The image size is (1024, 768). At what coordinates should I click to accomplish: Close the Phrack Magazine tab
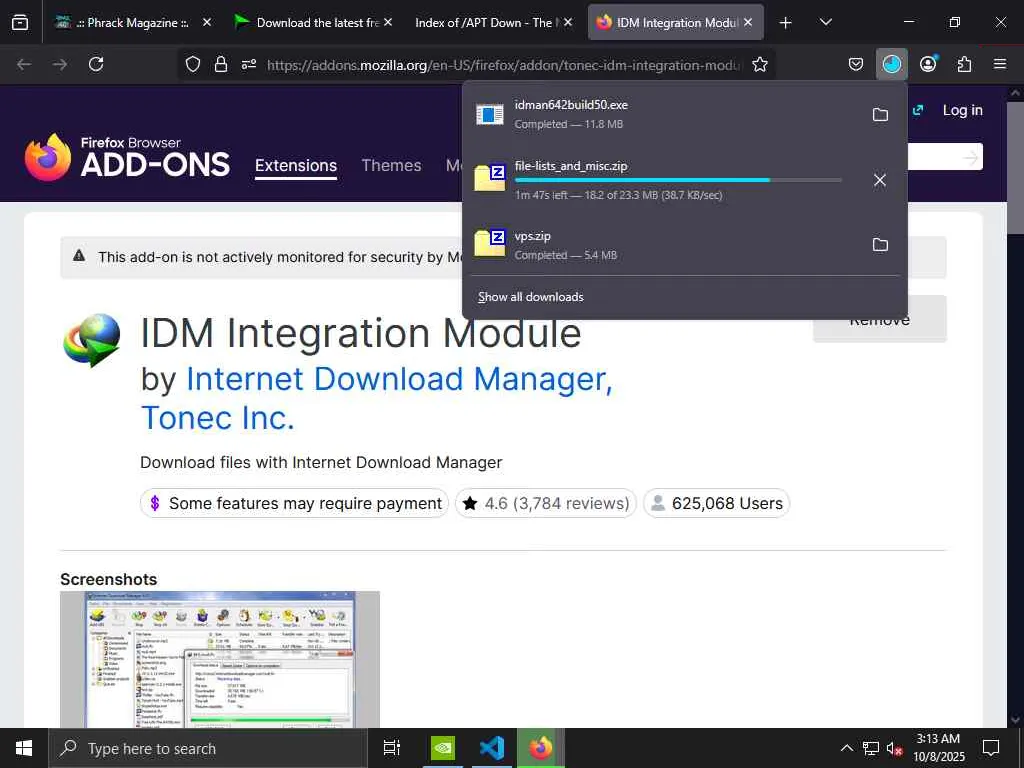pos(207,23)
